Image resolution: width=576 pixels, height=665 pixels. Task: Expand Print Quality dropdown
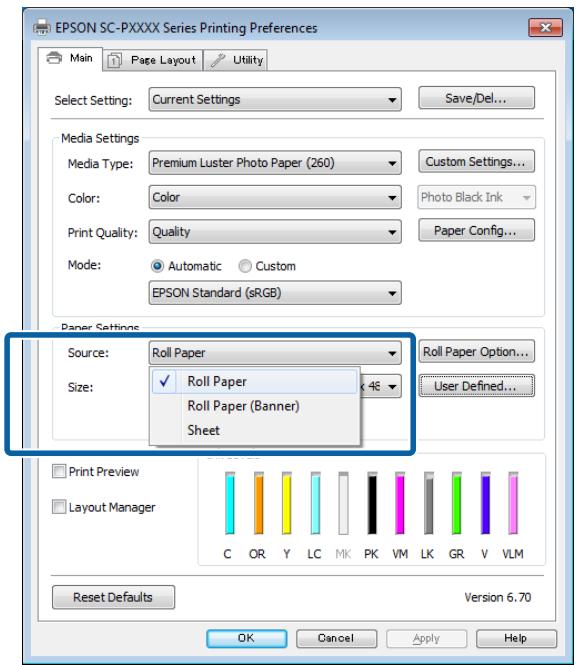(275, 232)
